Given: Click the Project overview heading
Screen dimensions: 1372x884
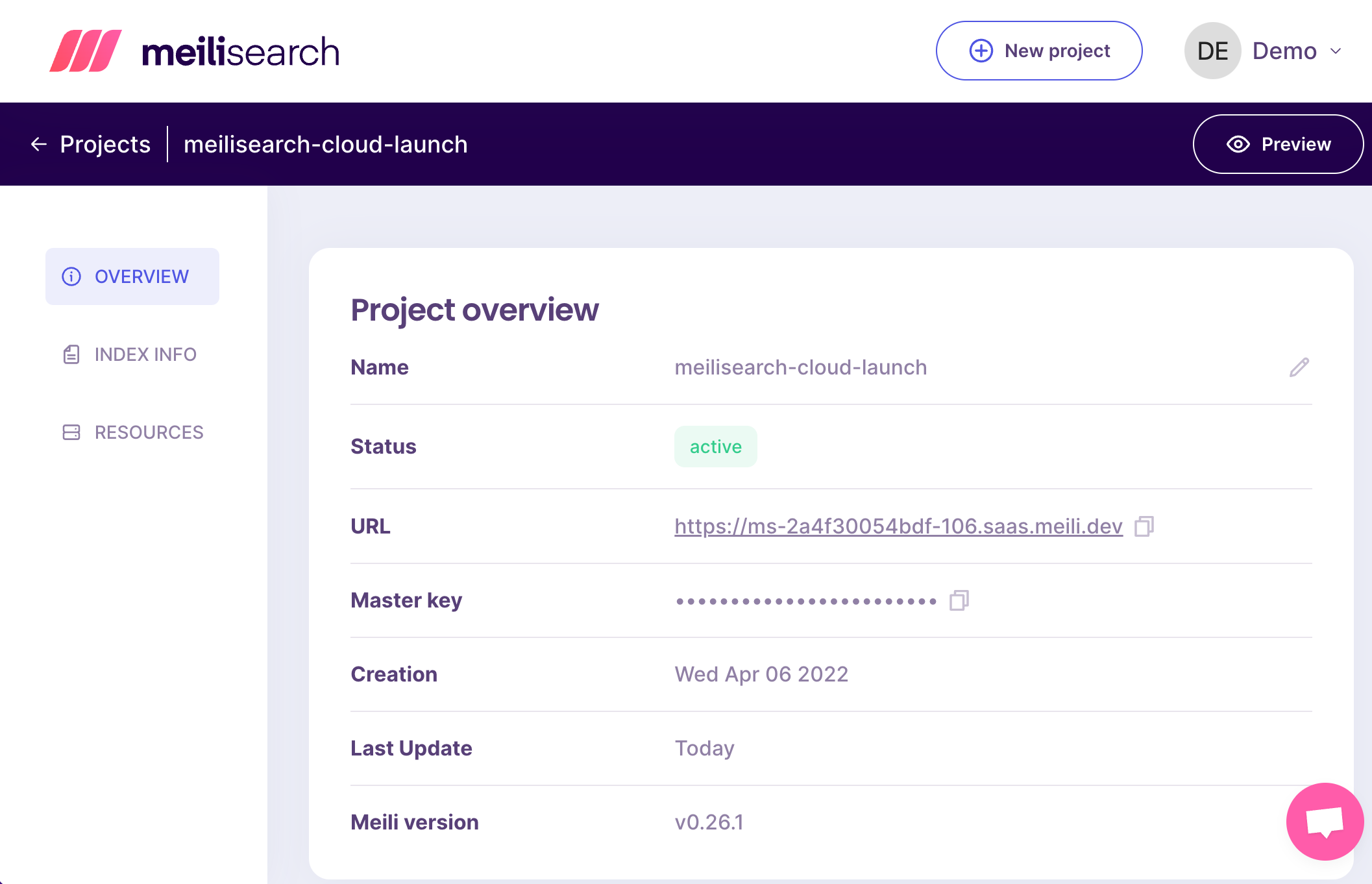Looking at the screenshot, I should (x=474, y=310).
